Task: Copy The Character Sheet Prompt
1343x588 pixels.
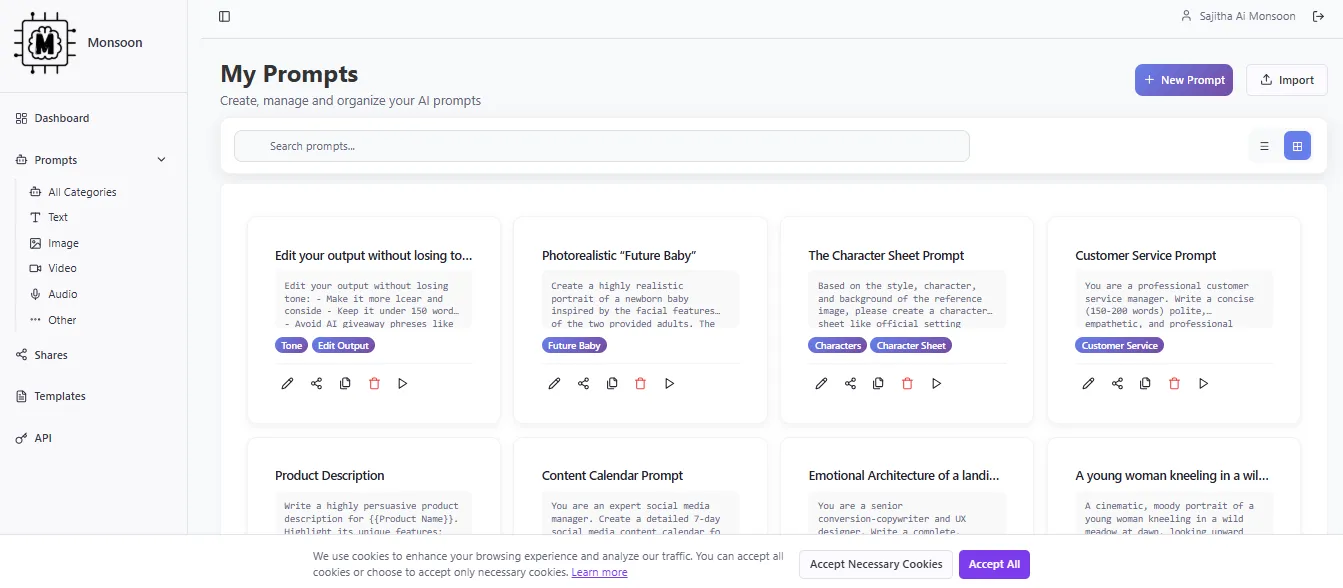Action: [x=878, y=383]
